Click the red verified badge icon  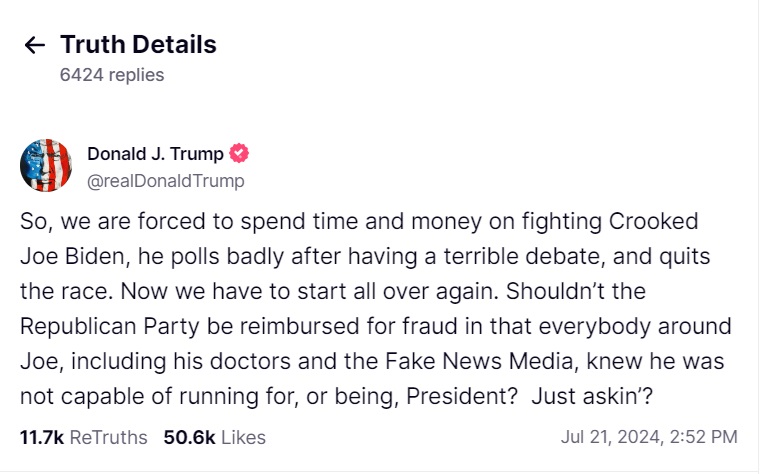tap(239, 154)
